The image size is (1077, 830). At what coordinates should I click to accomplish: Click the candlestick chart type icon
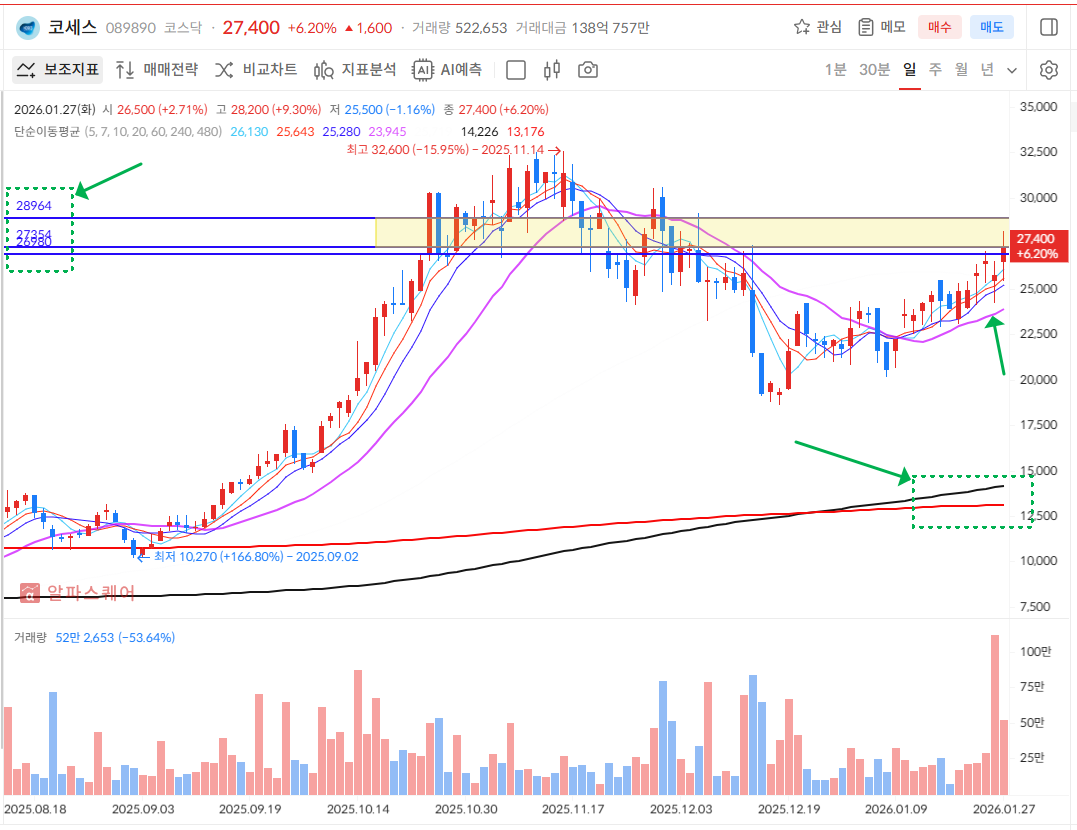pos(552,70)
